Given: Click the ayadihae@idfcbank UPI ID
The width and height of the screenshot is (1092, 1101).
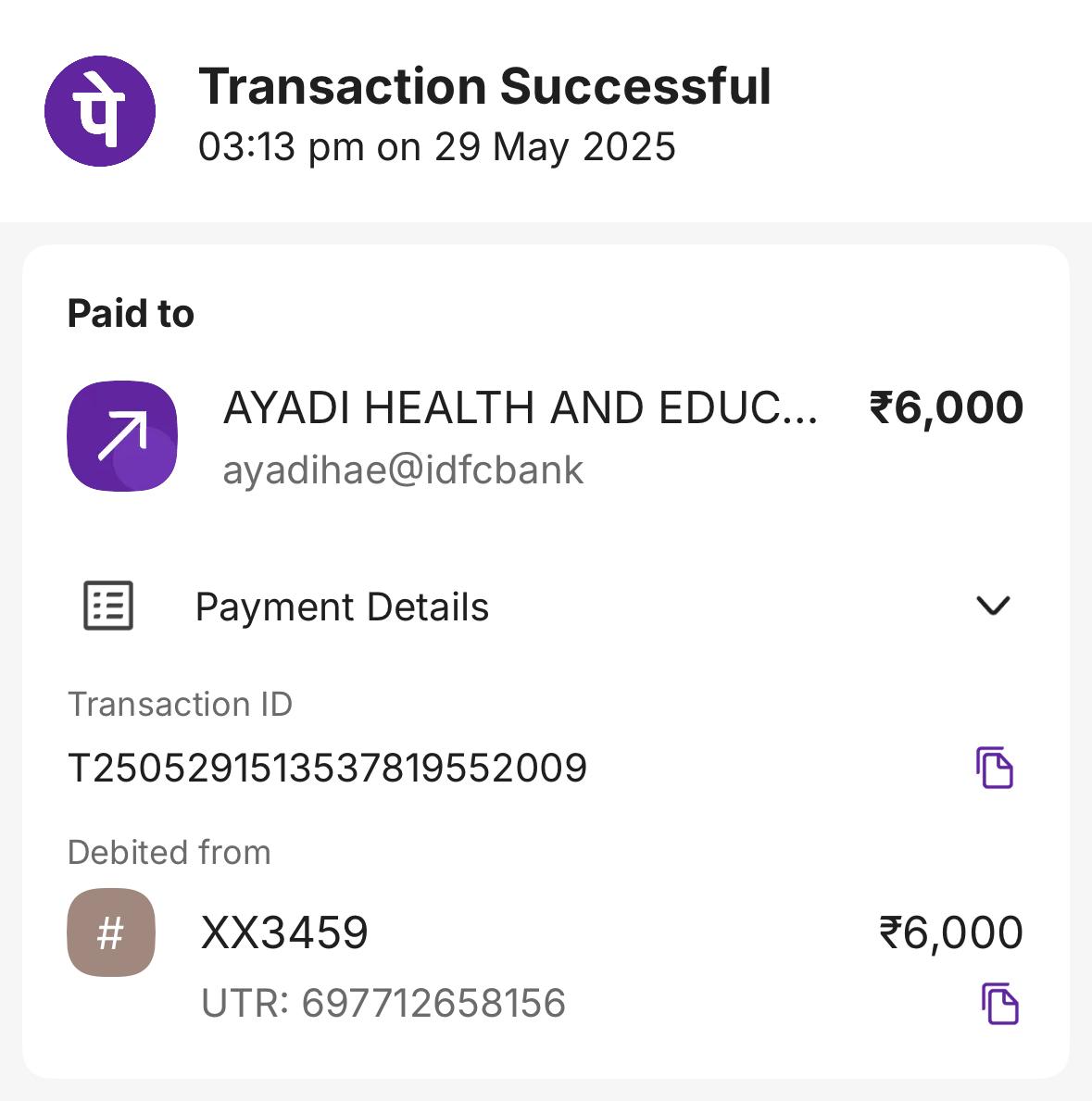Looking at the screenshot, I should click(403, 470).
